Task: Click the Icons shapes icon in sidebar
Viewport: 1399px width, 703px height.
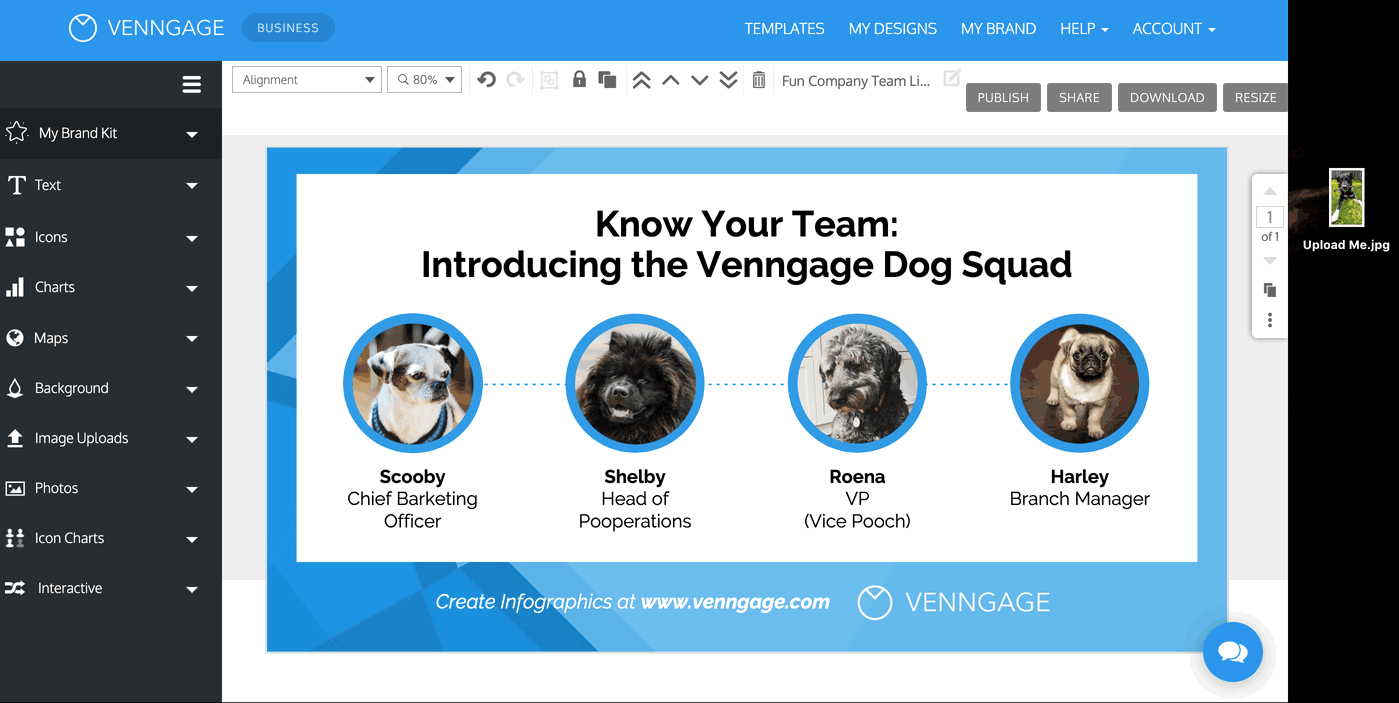Action: coord(15,237)
